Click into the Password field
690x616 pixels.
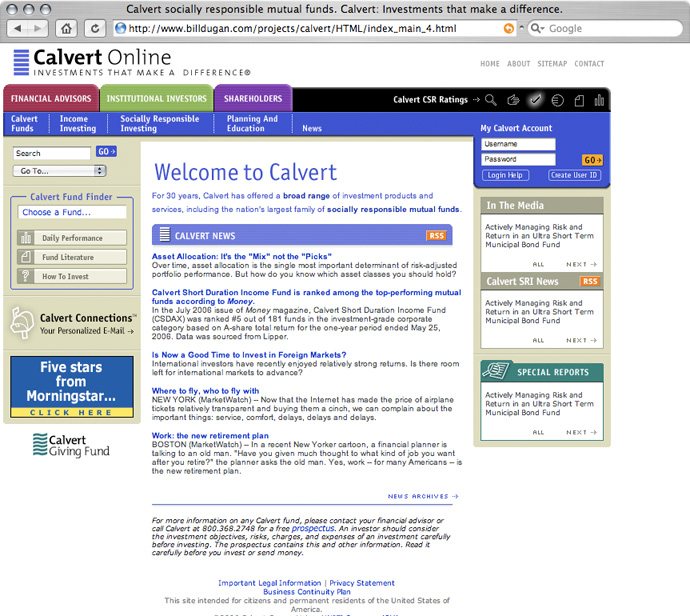[x=518, y=159]
